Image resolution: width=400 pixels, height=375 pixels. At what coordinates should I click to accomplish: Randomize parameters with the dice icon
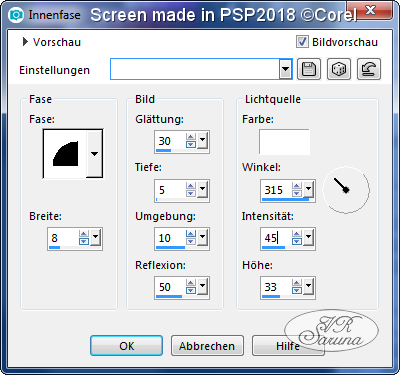[x=339, y=69]
